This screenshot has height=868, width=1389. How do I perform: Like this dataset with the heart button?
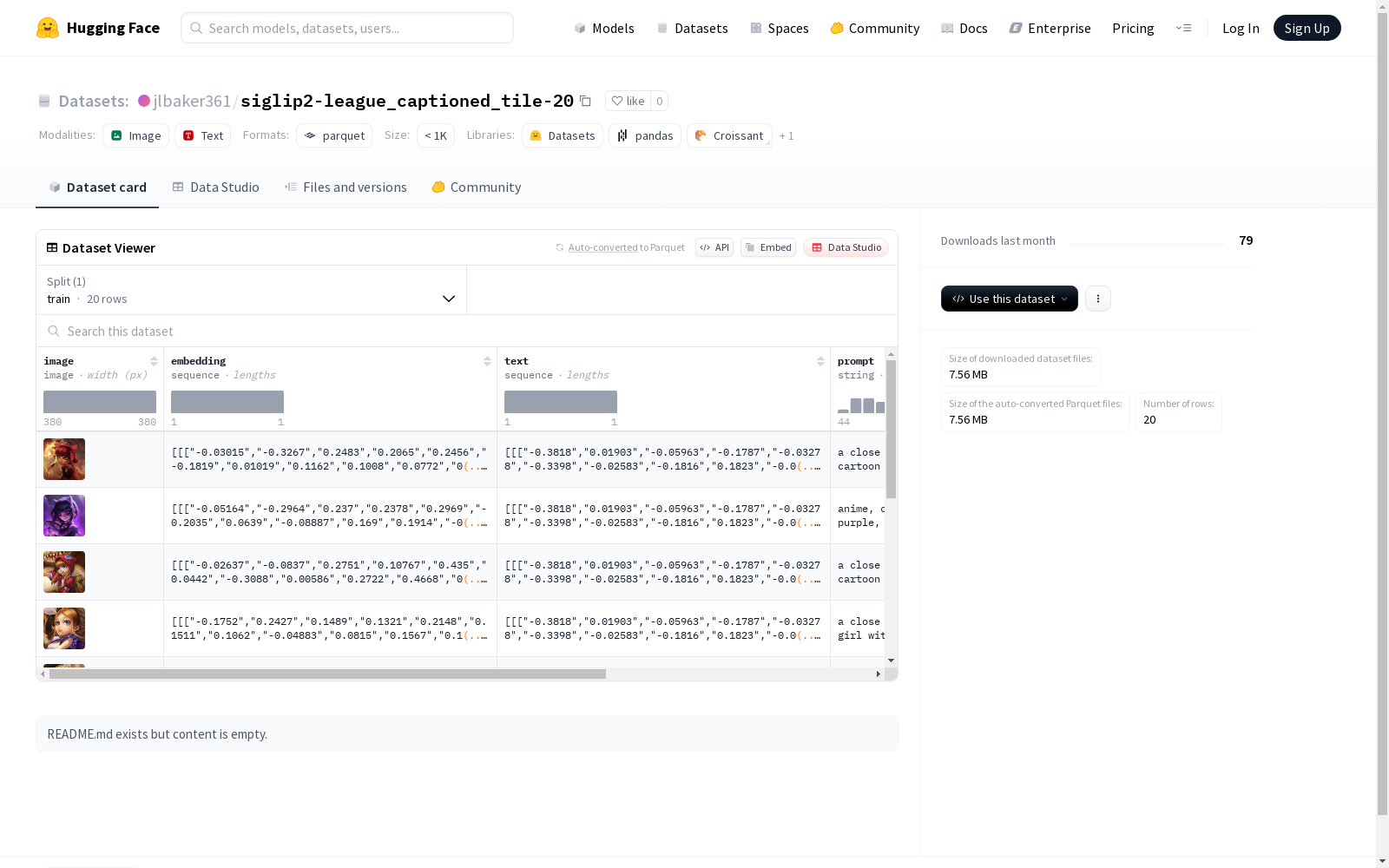[x=628, y=101]
